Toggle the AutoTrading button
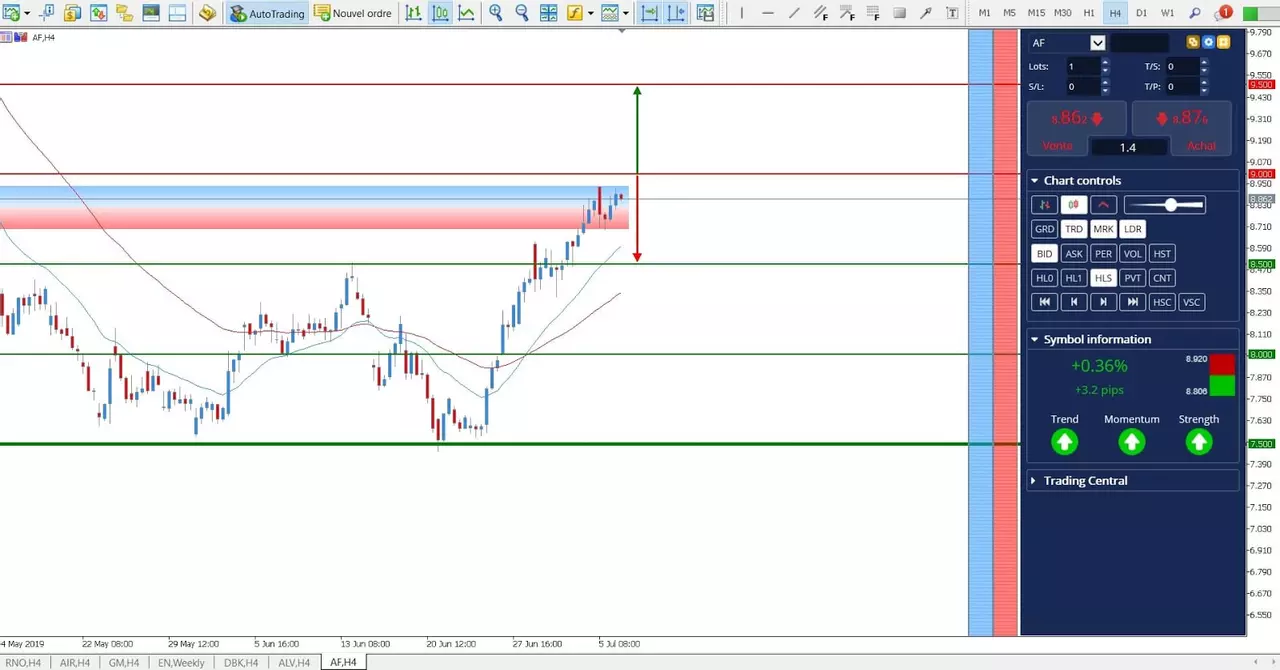Viewport: 1280px width, 670px height. [267, 13]
